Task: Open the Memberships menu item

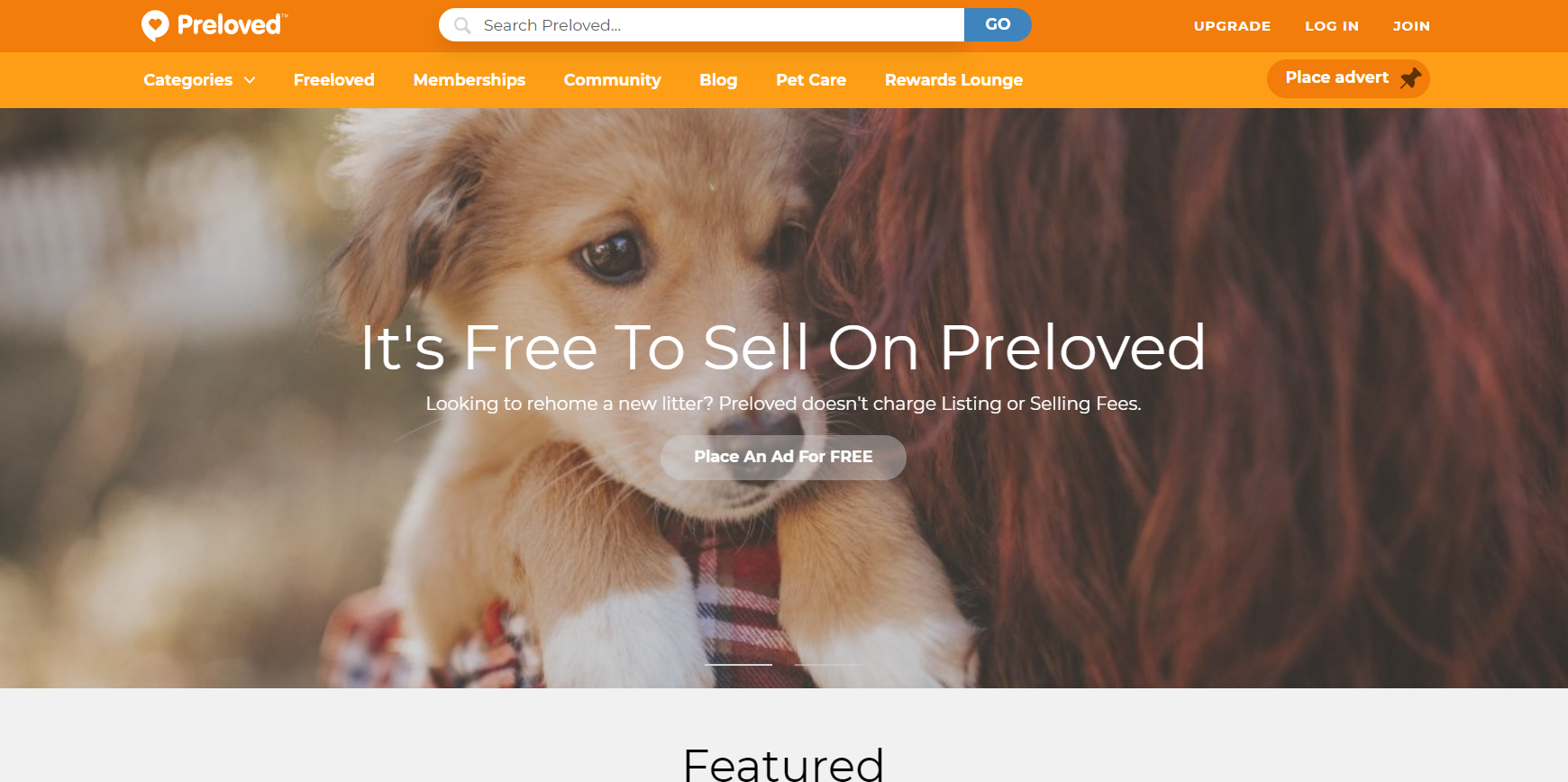Action: [469, 80]
